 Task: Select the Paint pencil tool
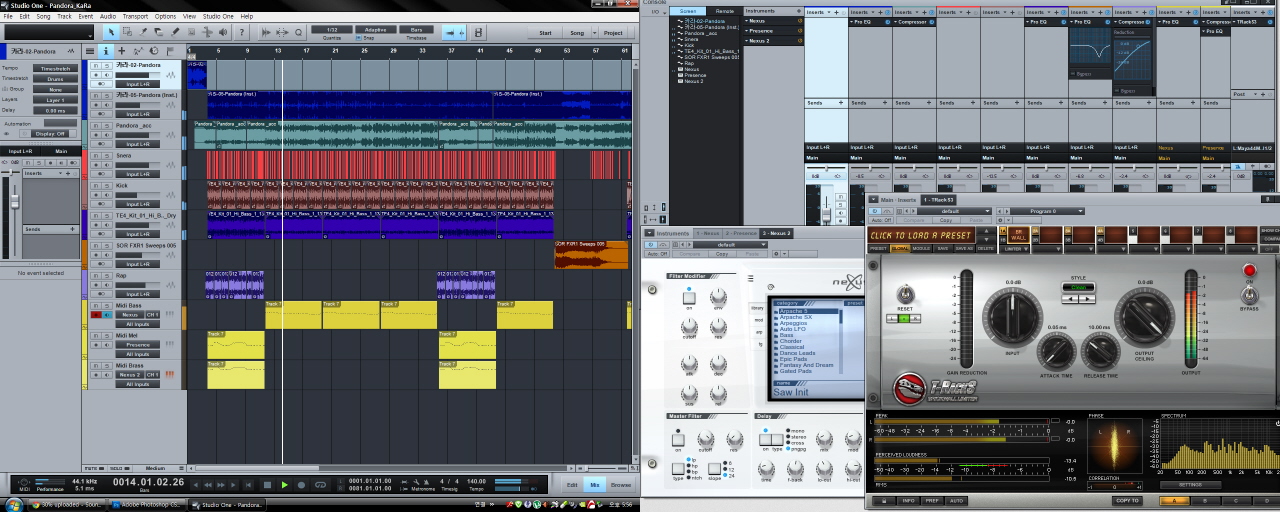(175, 32)
